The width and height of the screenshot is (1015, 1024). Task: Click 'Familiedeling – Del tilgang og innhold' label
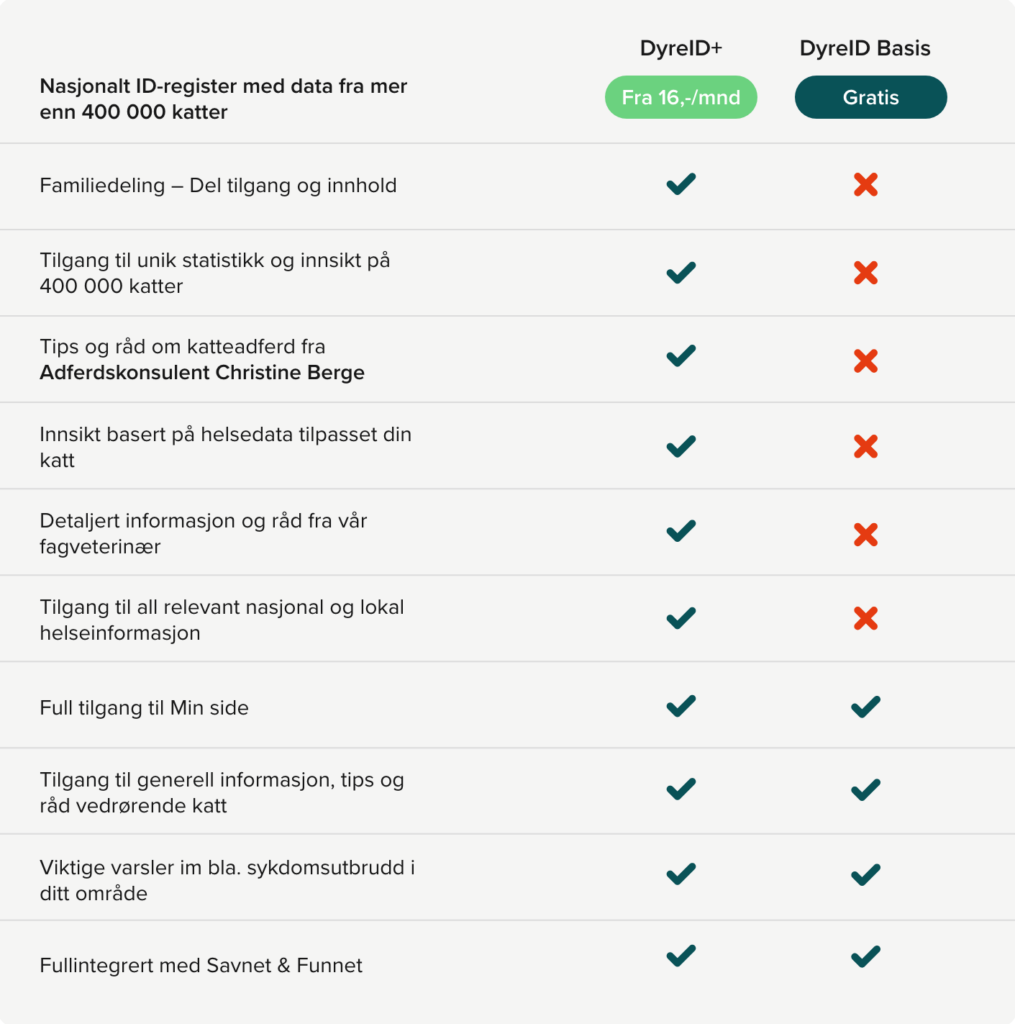coord(218,185)
